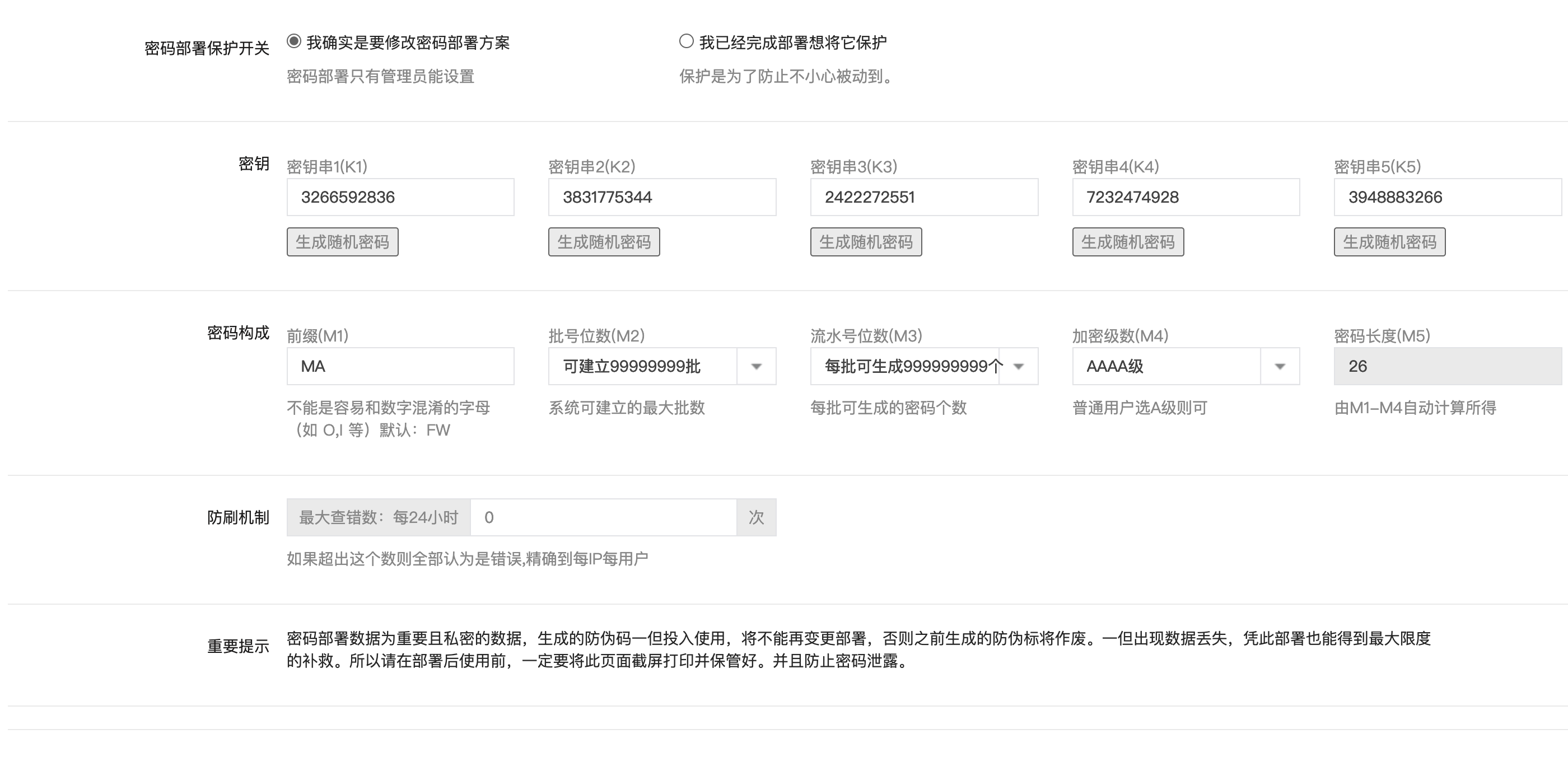Click hint text 密码部署只有管理员能设置
Screen dimensions: 1568x757
pyautogui.click(x=380, y=77)
